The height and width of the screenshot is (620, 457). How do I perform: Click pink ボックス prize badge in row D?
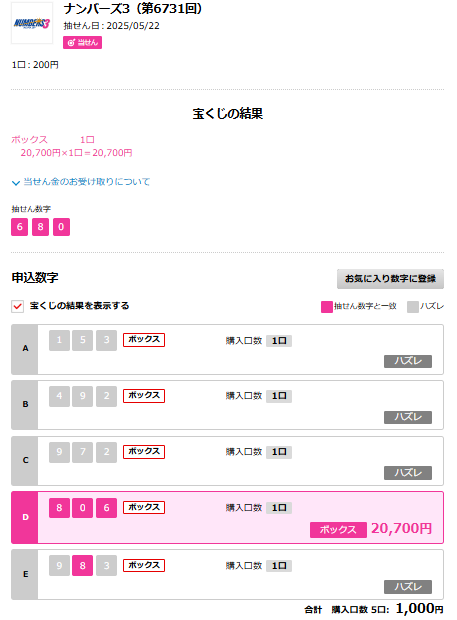(x=338, y=529)
